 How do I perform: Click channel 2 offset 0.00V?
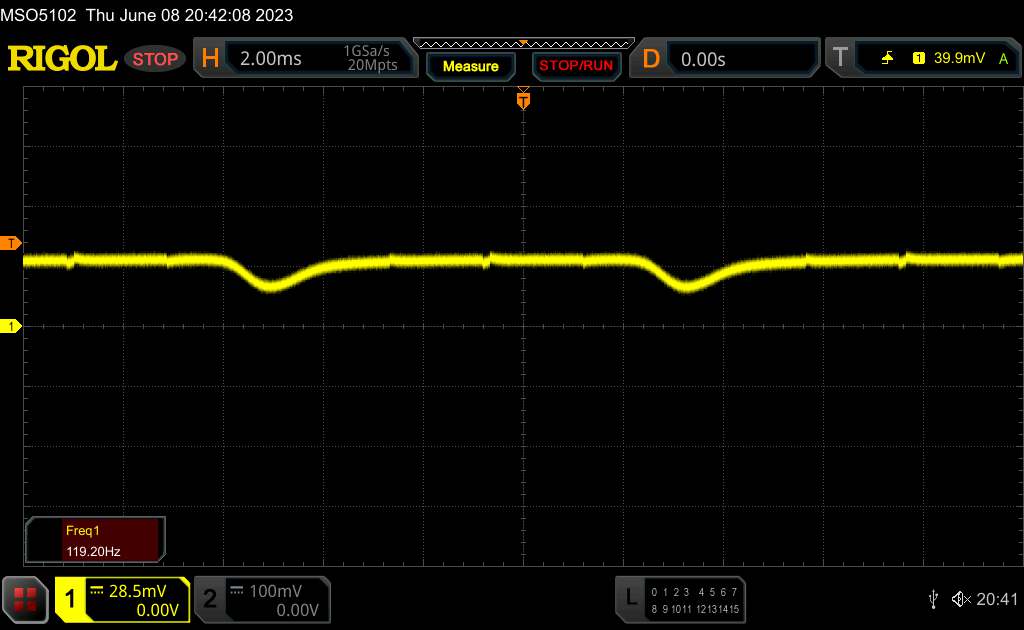[x=297, y=610]
